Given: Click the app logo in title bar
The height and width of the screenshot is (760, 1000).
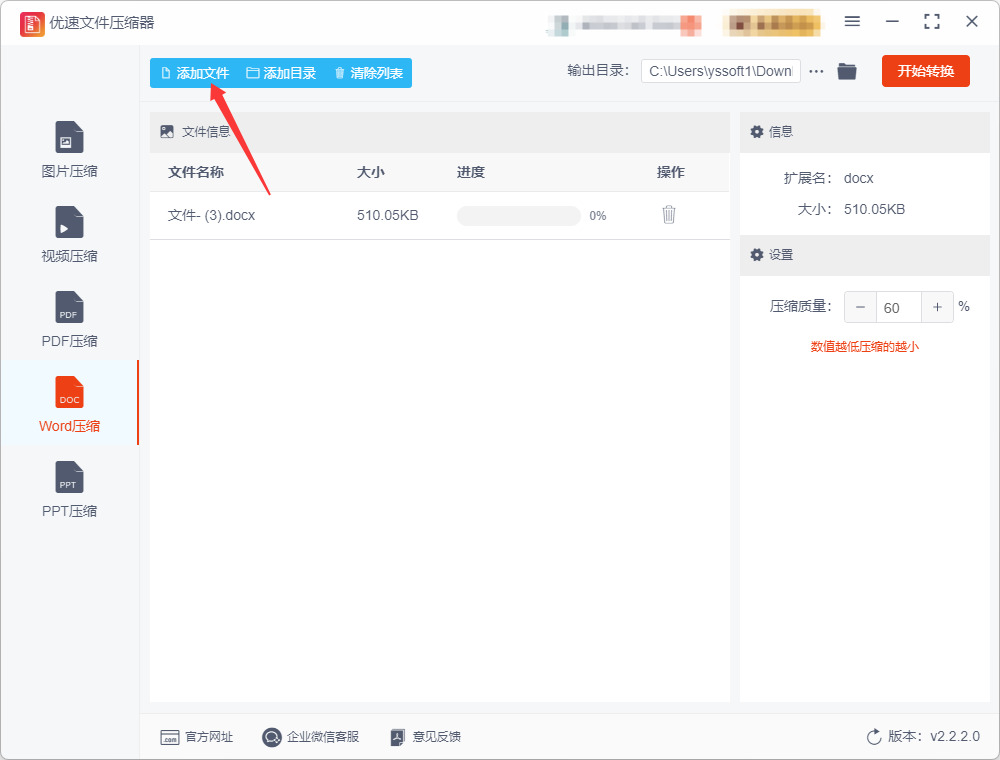Looking at the screenshot, I should (x=32, y=24).
